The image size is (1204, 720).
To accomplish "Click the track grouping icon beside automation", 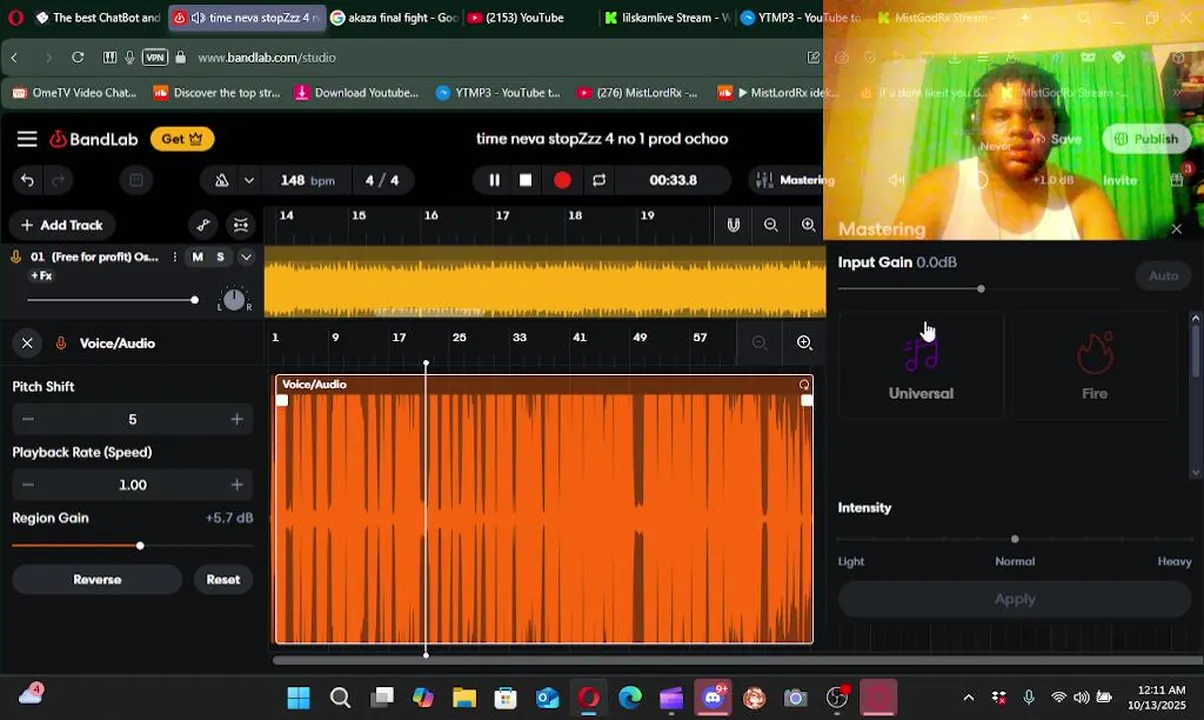I will 241,225.
